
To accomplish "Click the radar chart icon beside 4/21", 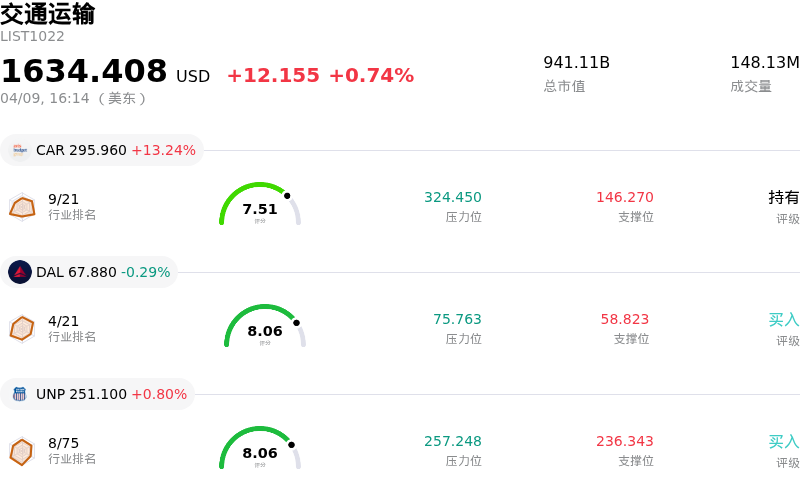I will pos(22,328).
